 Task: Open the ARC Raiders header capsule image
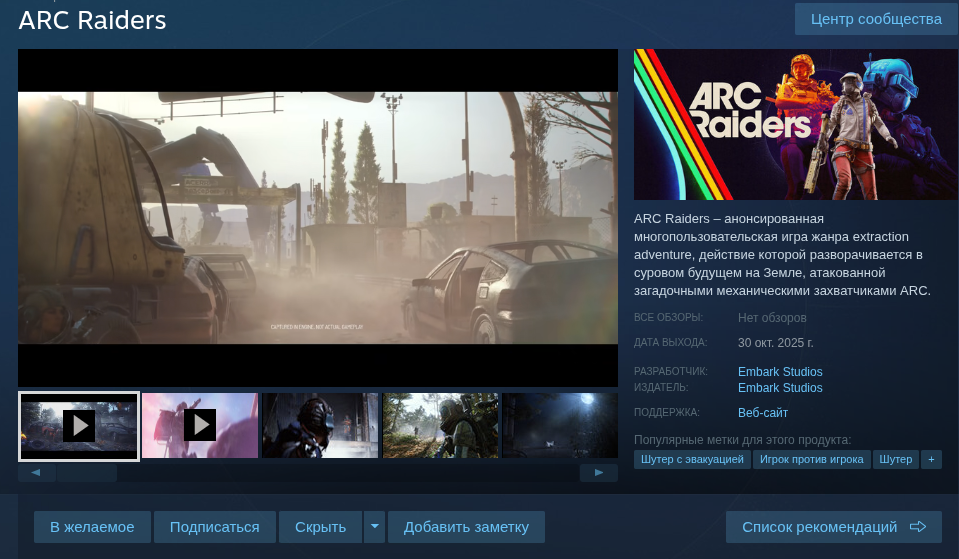click(795, 124)
